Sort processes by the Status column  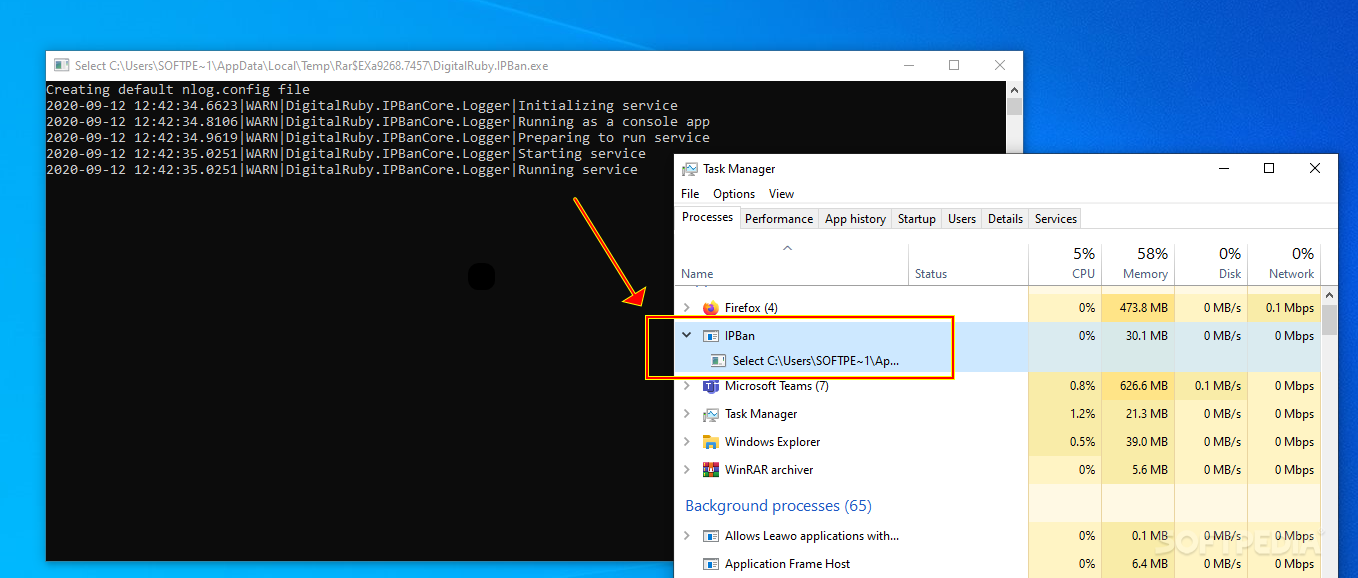[931, 274]
